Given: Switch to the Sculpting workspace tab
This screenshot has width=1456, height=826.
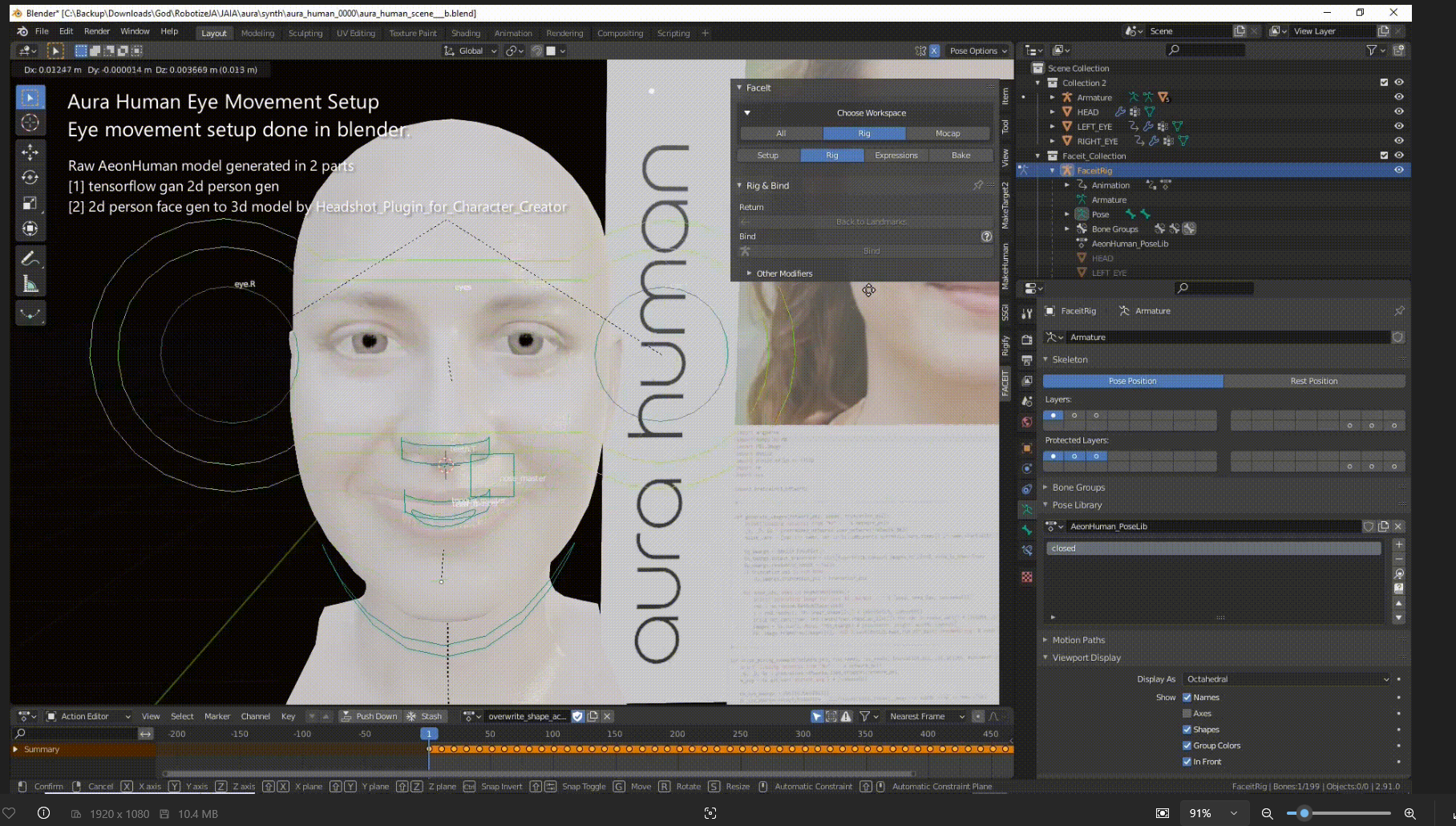Looking at the screenshot, I should tap(305, 33).
